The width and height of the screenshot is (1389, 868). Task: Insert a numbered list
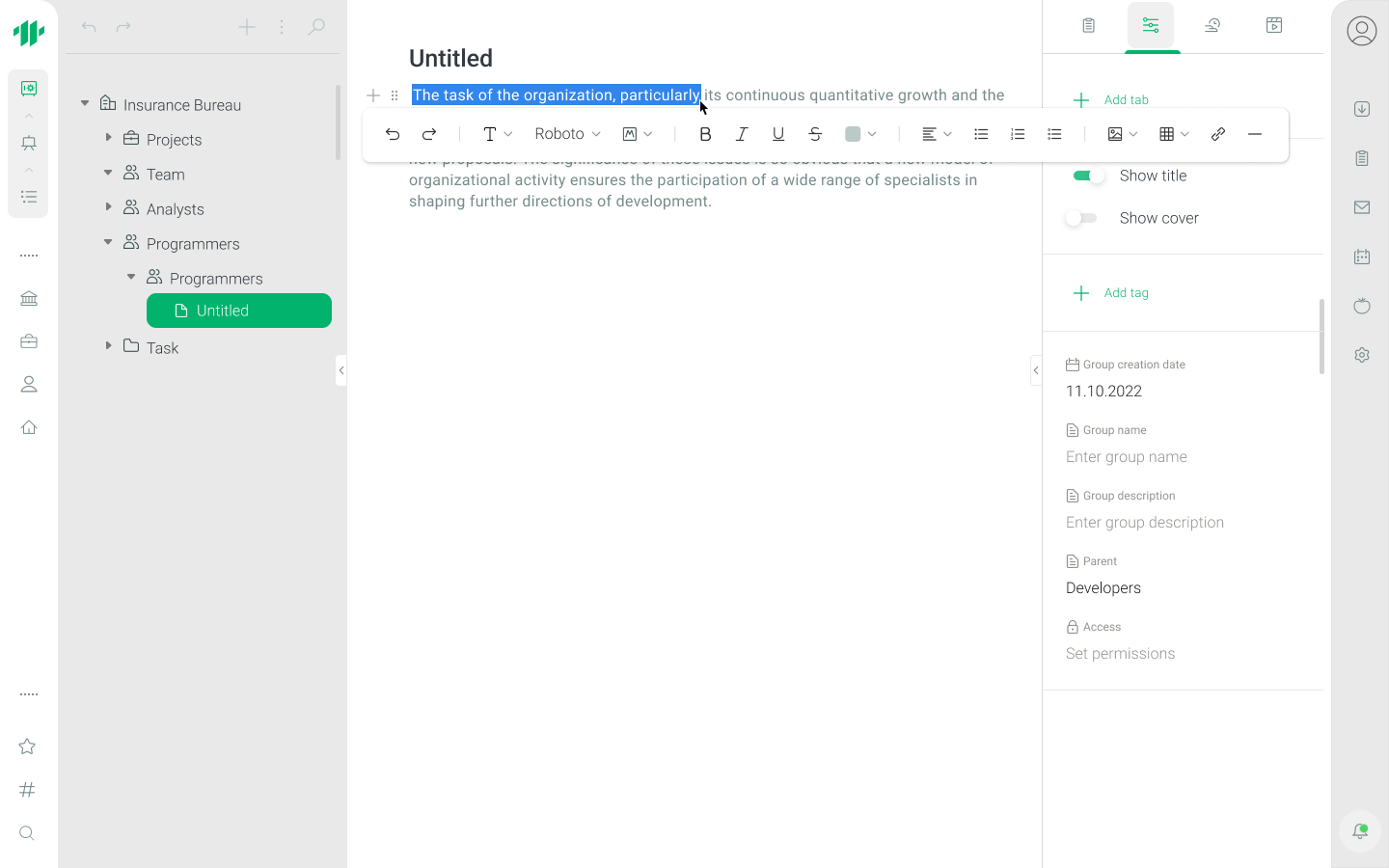coord(1018,134)
